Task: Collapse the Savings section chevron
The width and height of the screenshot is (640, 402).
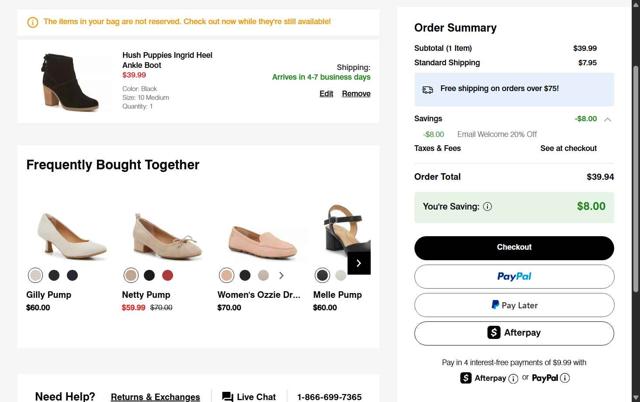Action: click(x=607, y=119)
